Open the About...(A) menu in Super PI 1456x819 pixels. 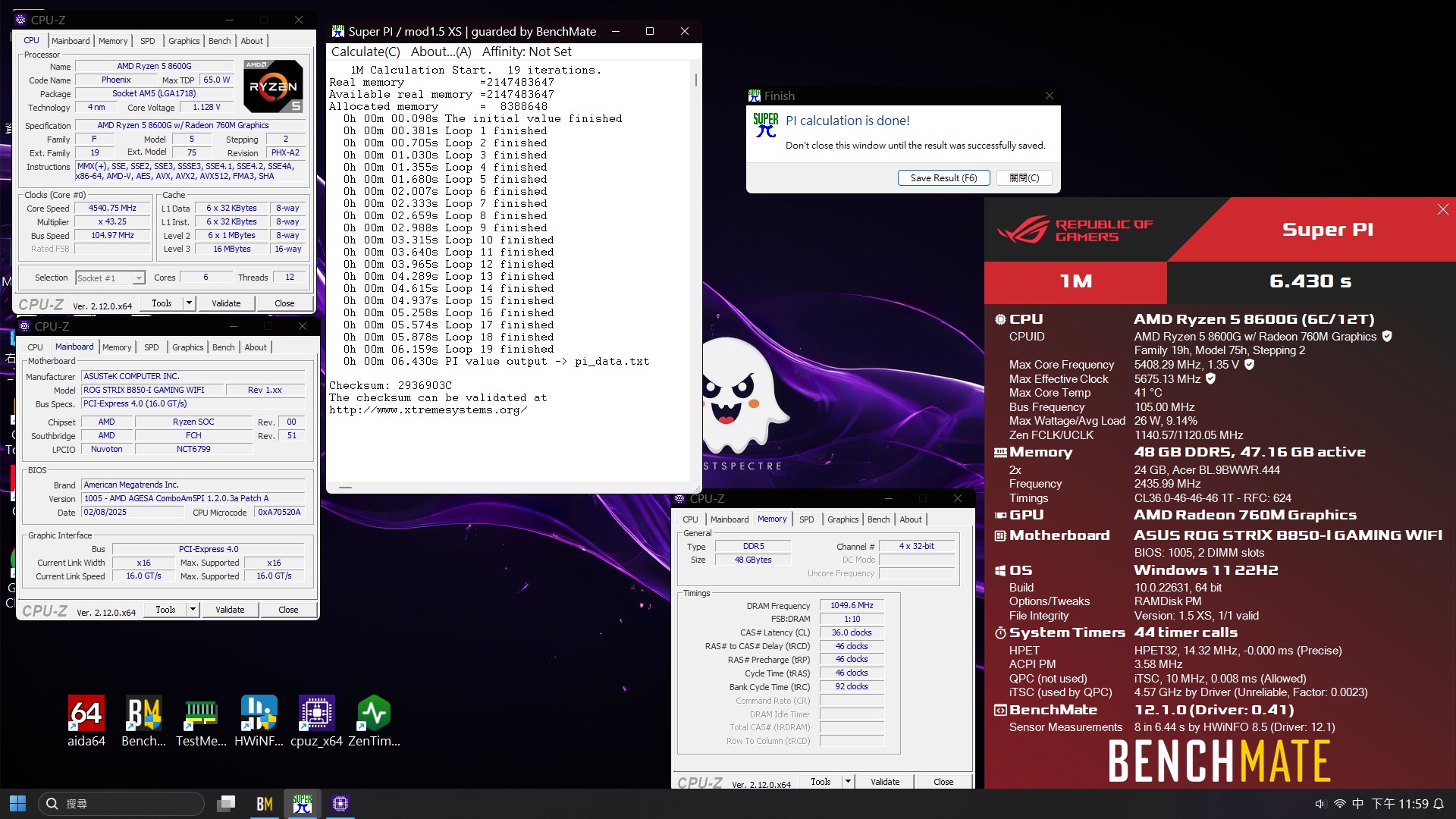pyautogui.click(x=441, y=52)
